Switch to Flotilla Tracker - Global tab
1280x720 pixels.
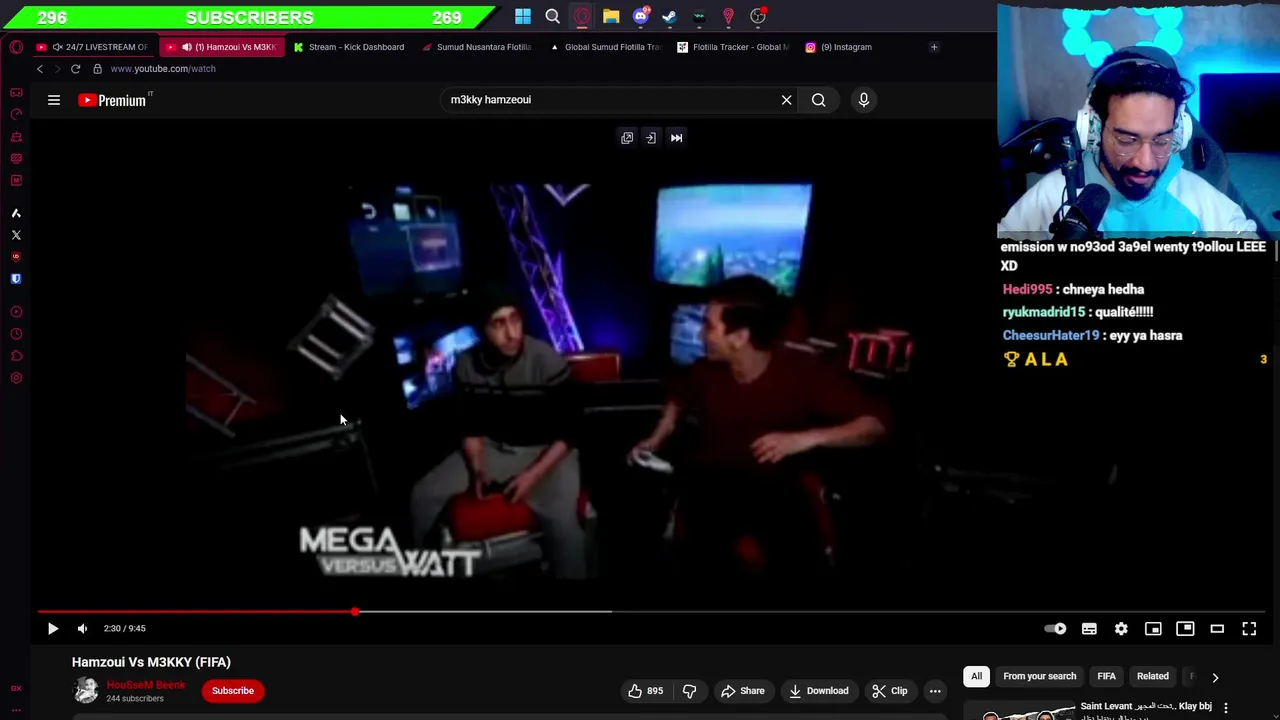733,47
